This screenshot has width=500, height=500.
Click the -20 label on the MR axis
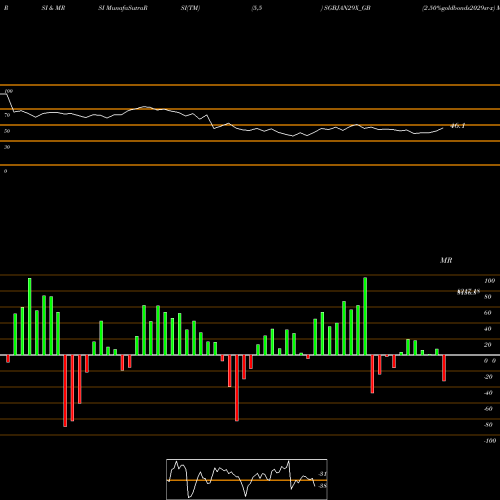pyautogui.click(x=488, y=377)
